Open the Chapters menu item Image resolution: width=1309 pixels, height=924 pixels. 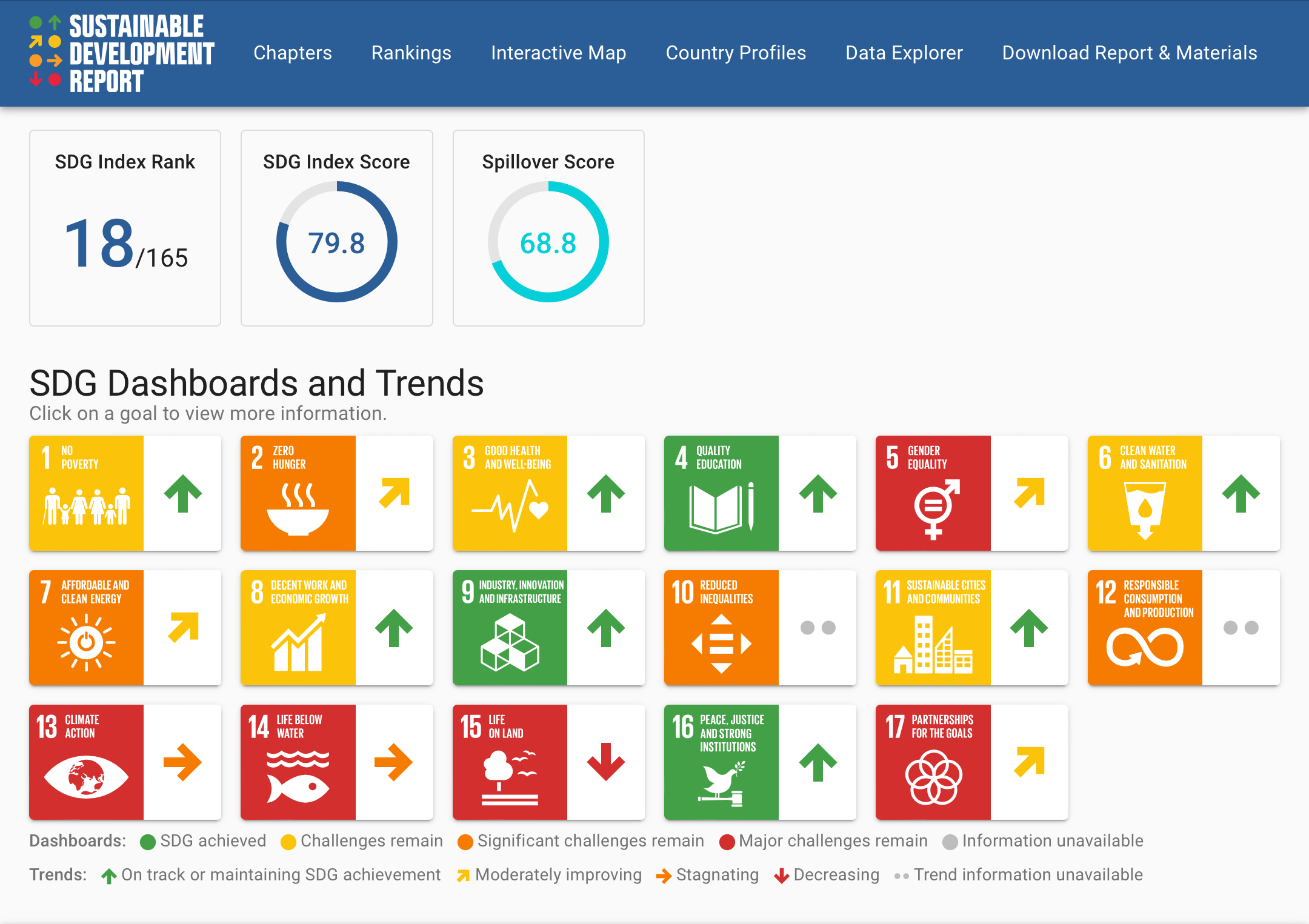tap(292, 53)
